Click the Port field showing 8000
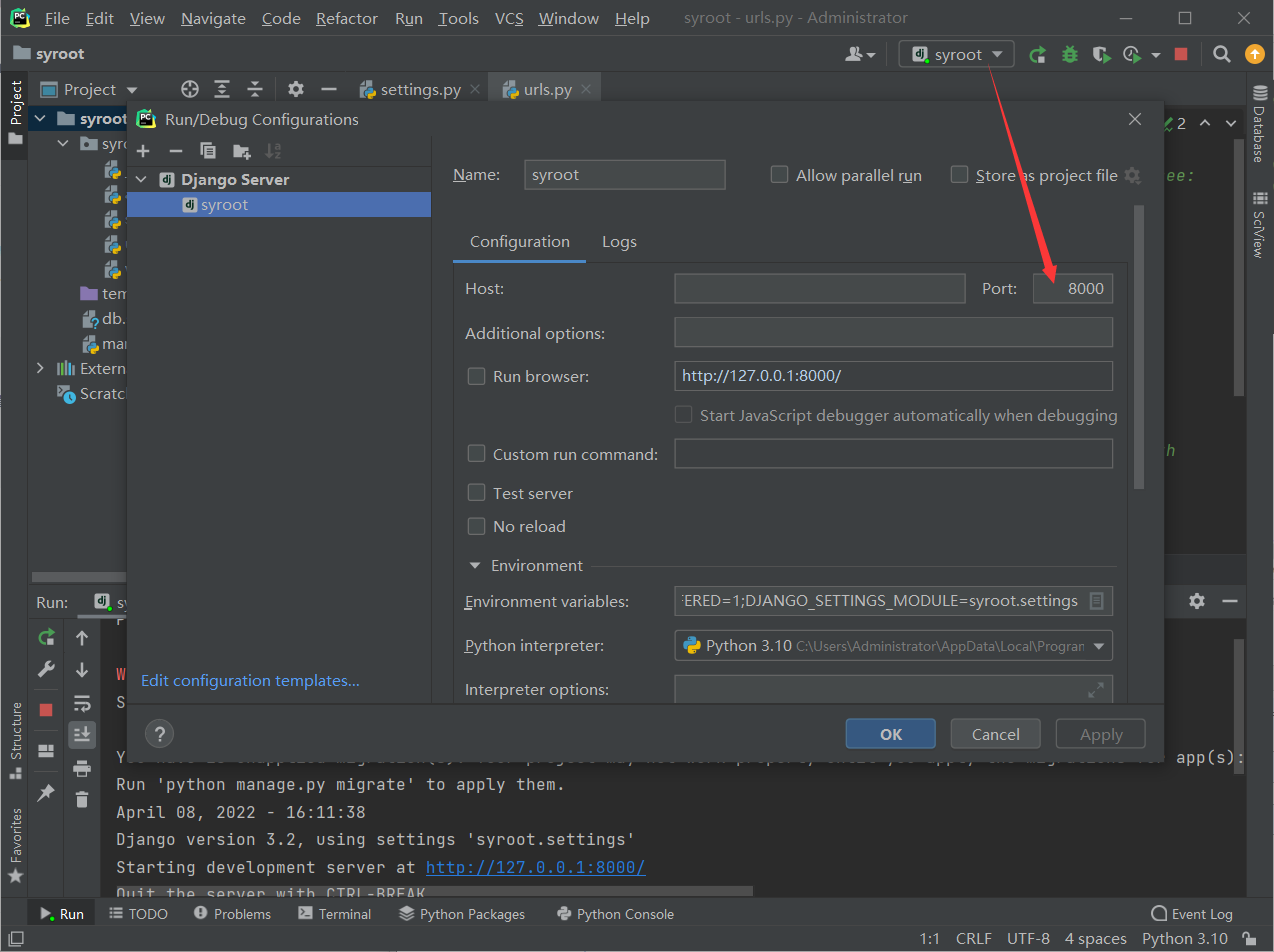The image size is (1274, 952). click(1073, 289)
